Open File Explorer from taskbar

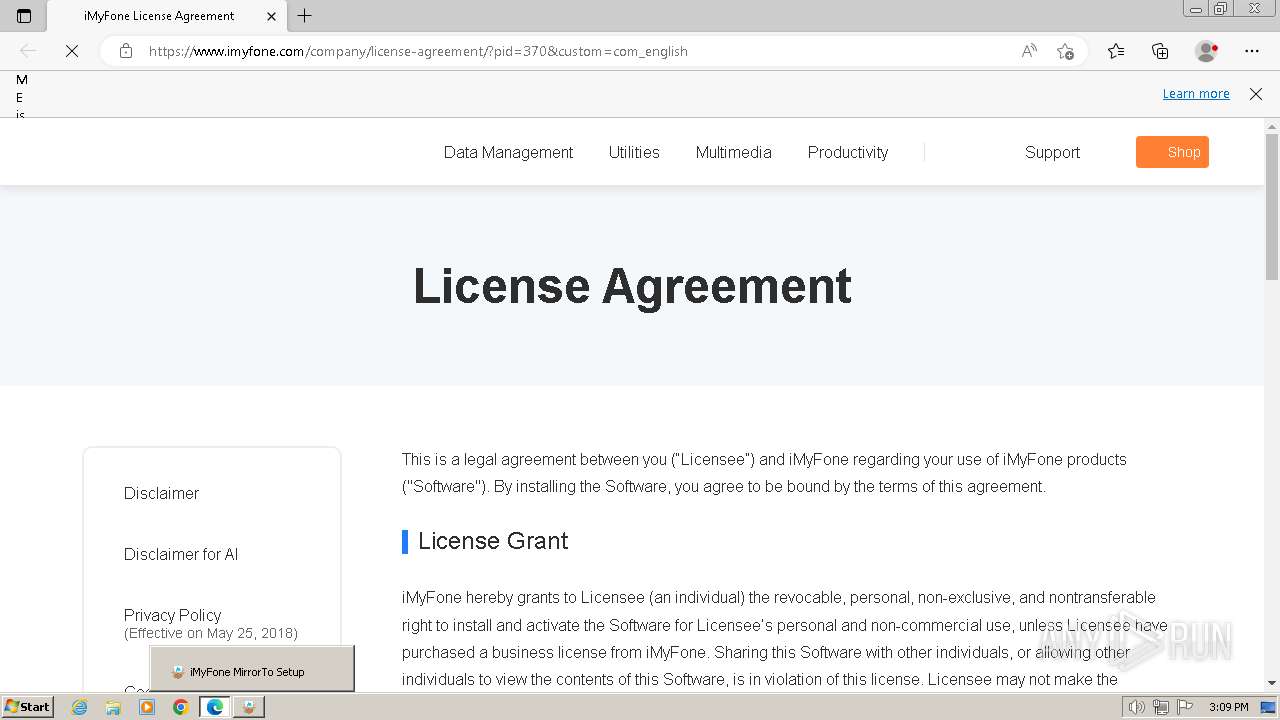113,707
